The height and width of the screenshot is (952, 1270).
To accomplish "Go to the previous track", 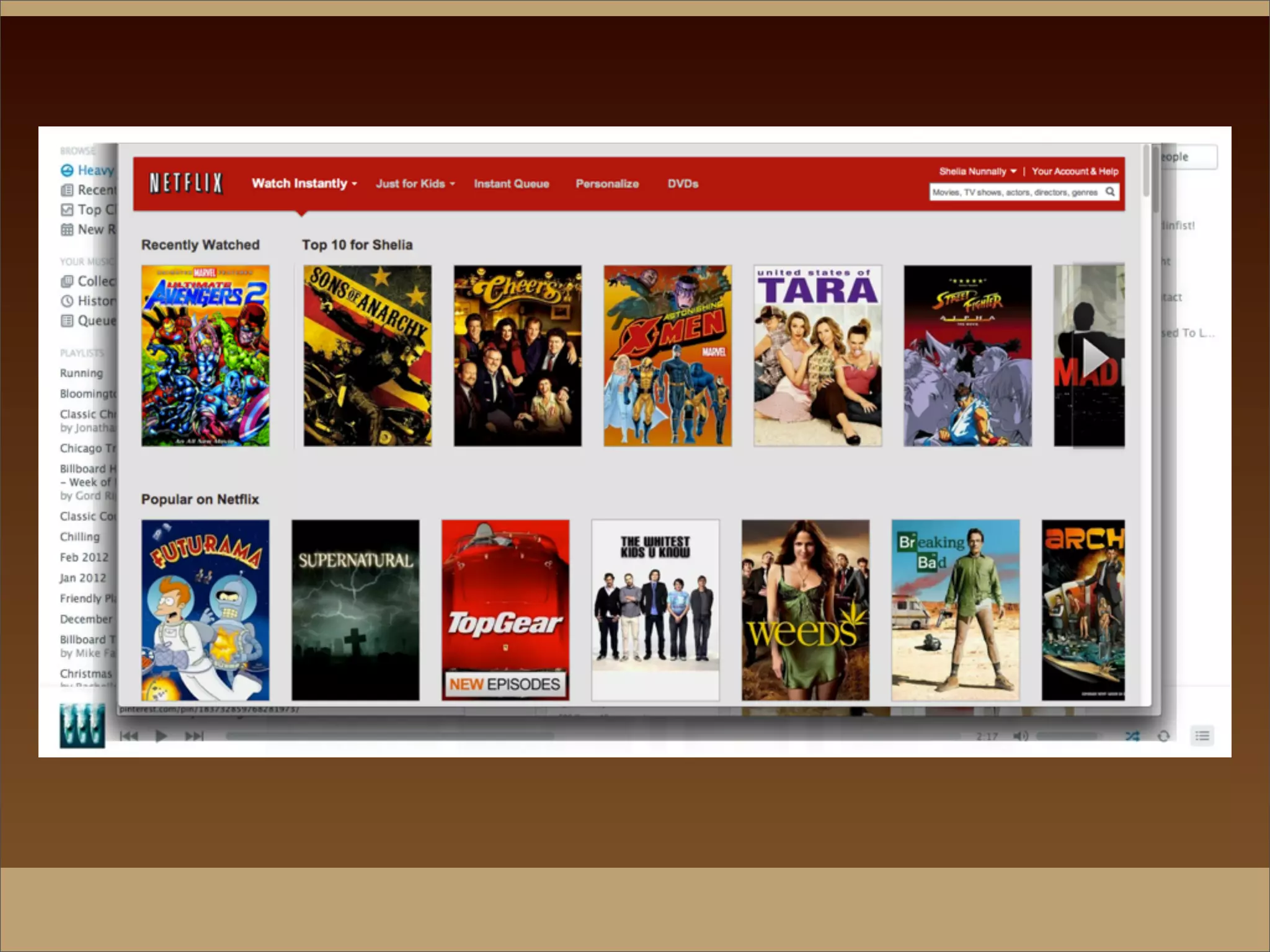I will [129, 736].
